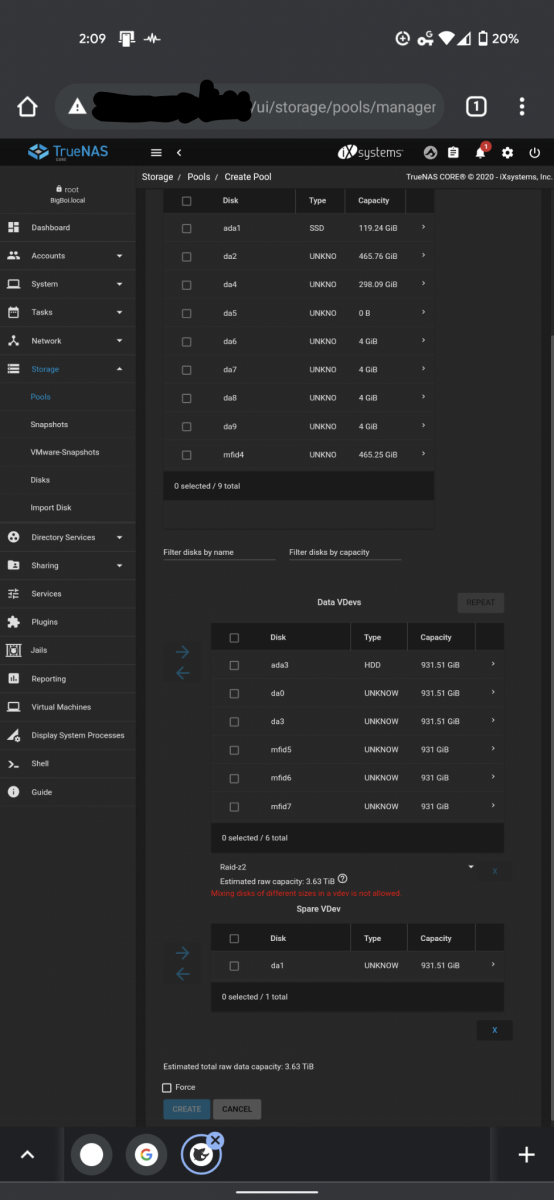Open the alerts bell icon
The height and width of the screenshot is (1200, 554).
point(481,151)
